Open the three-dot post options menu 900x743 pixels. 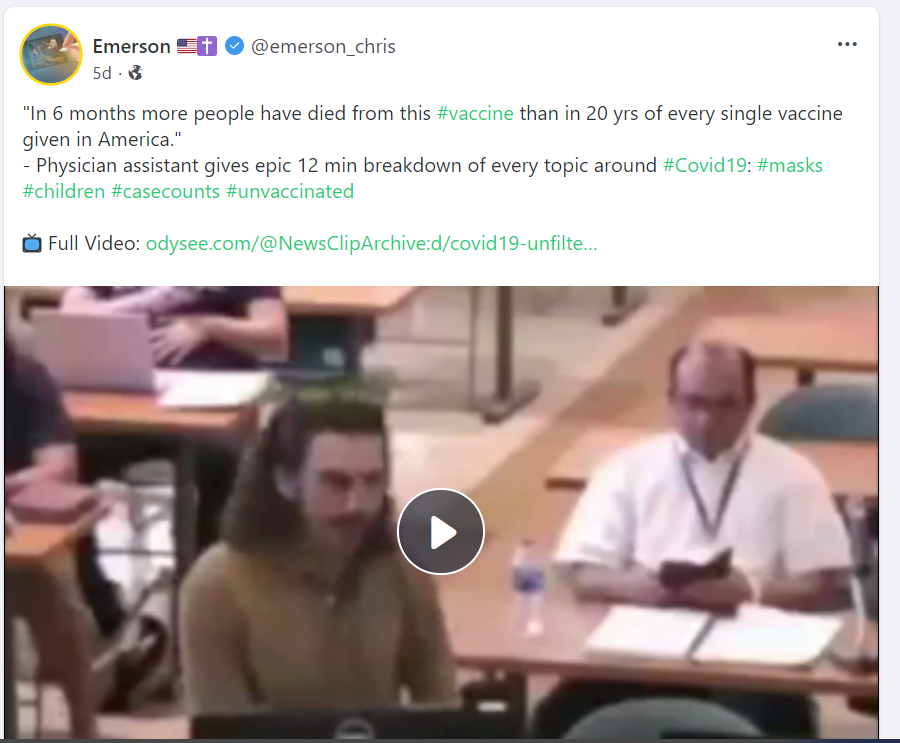[847, 44]
